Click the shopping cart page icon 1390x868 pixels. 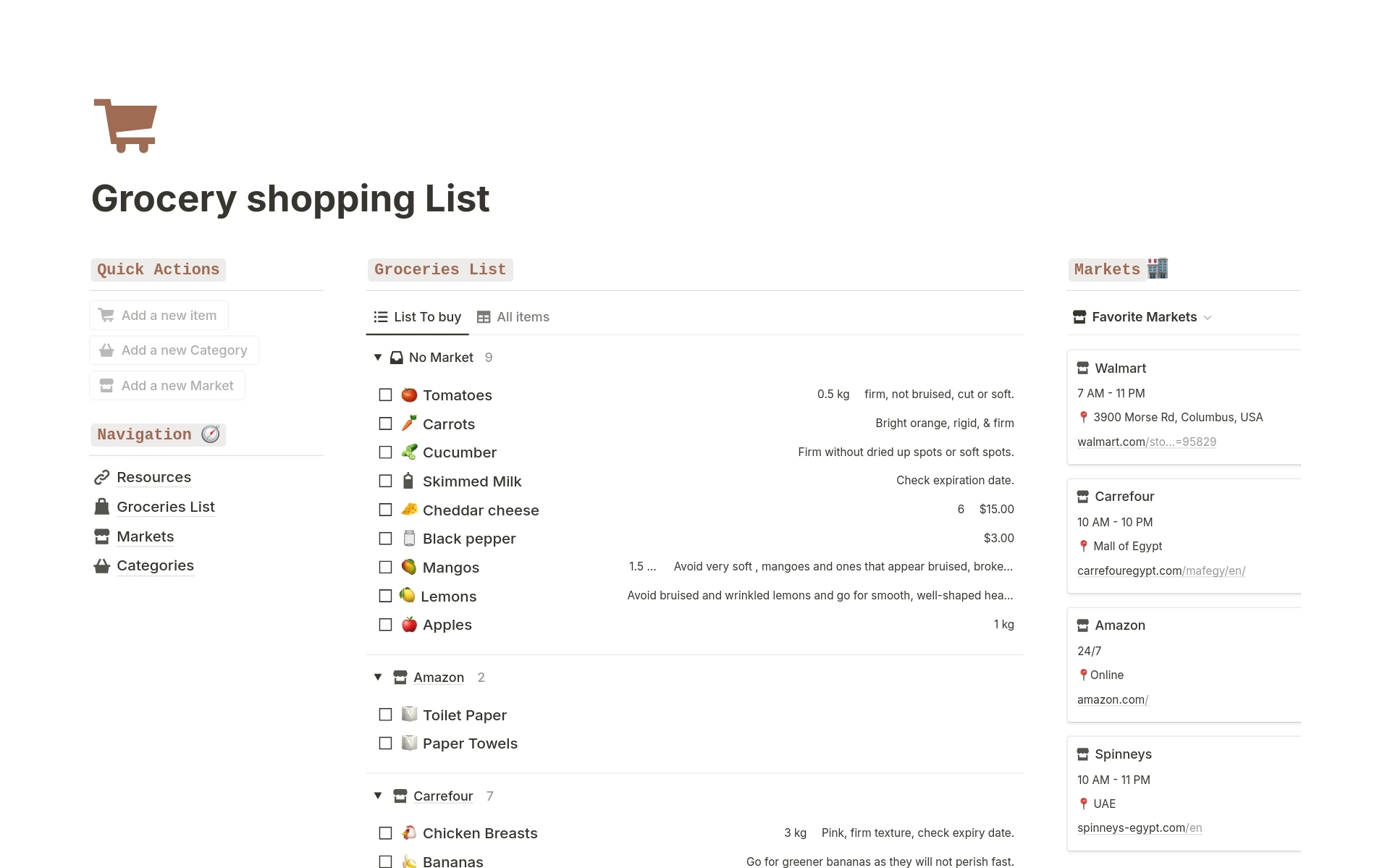click(x=125, y=125)
